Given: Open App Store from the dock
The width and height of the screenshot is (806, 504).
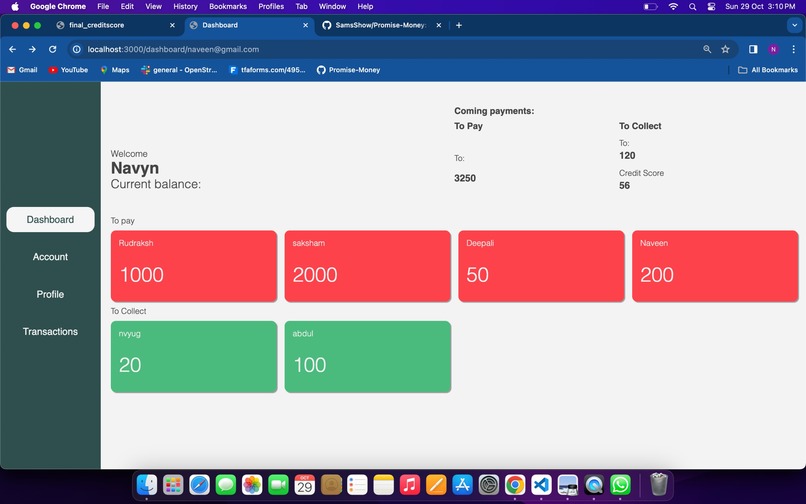Looking at the screenshot, I should tap(462, 484).
